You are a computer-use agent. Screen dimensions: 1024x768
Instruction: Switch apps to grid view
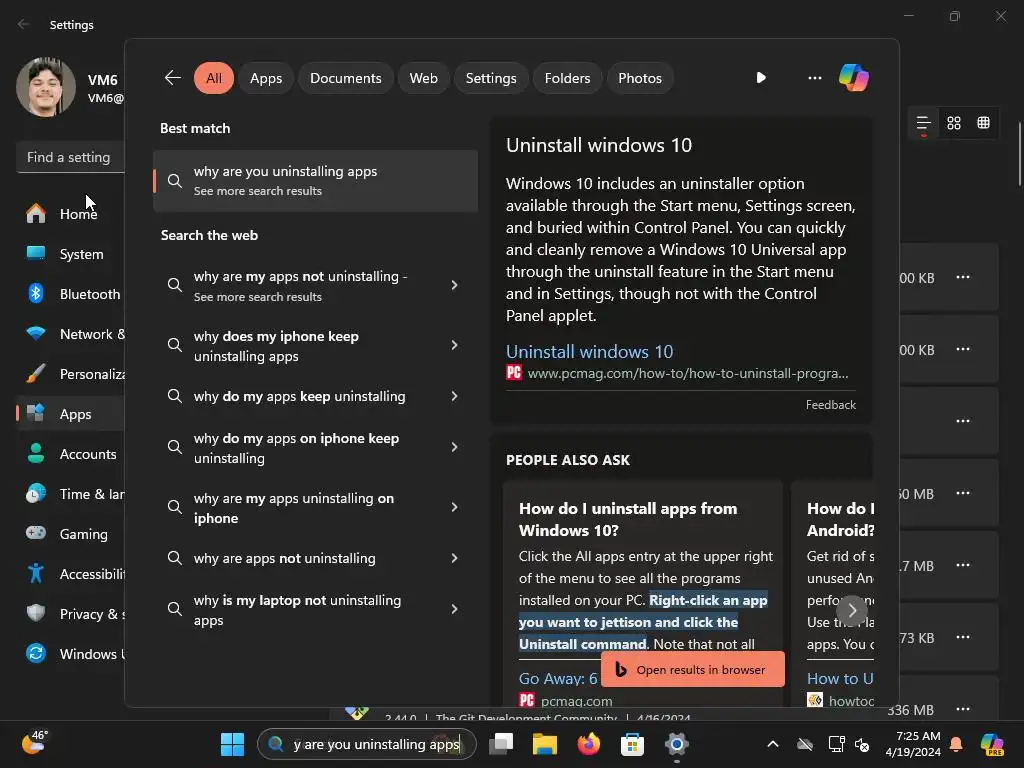953,123
